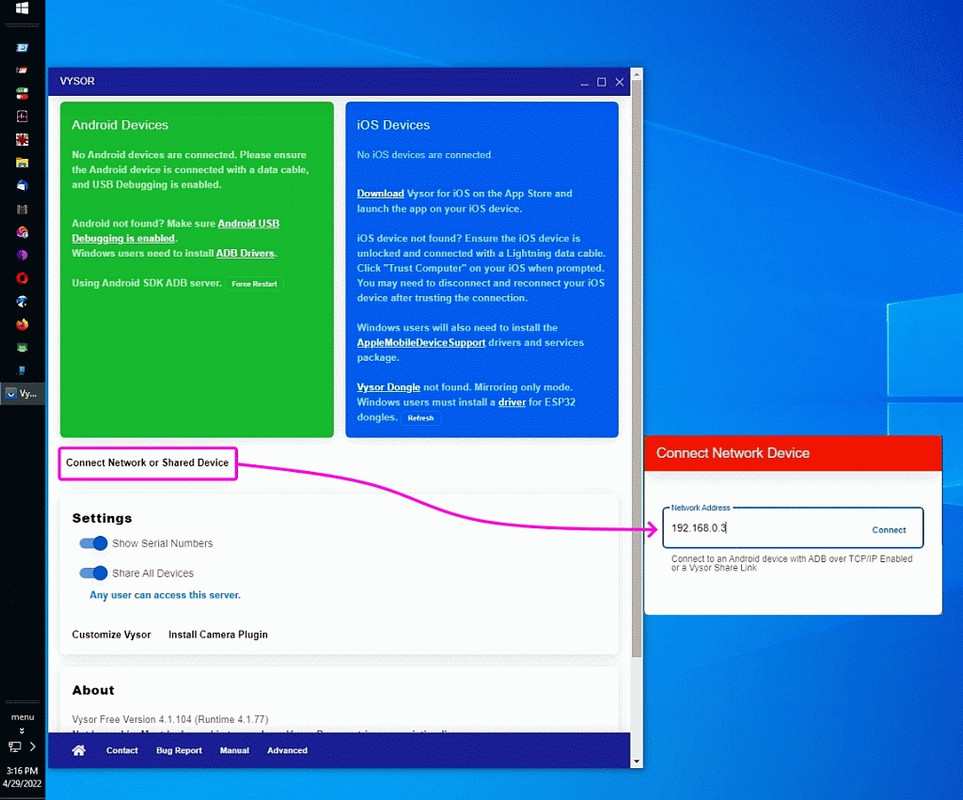Click Any user can access this server
963x800 pixels.
tap(165, 595)
